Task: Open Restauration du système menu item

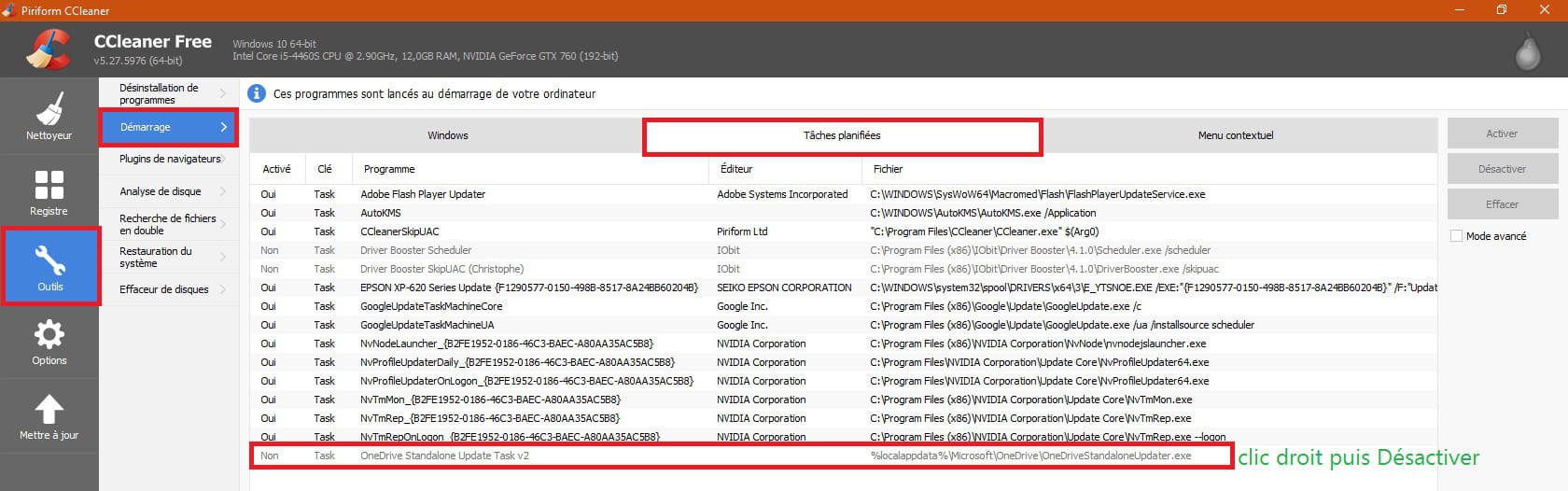Action: [169, 257]
